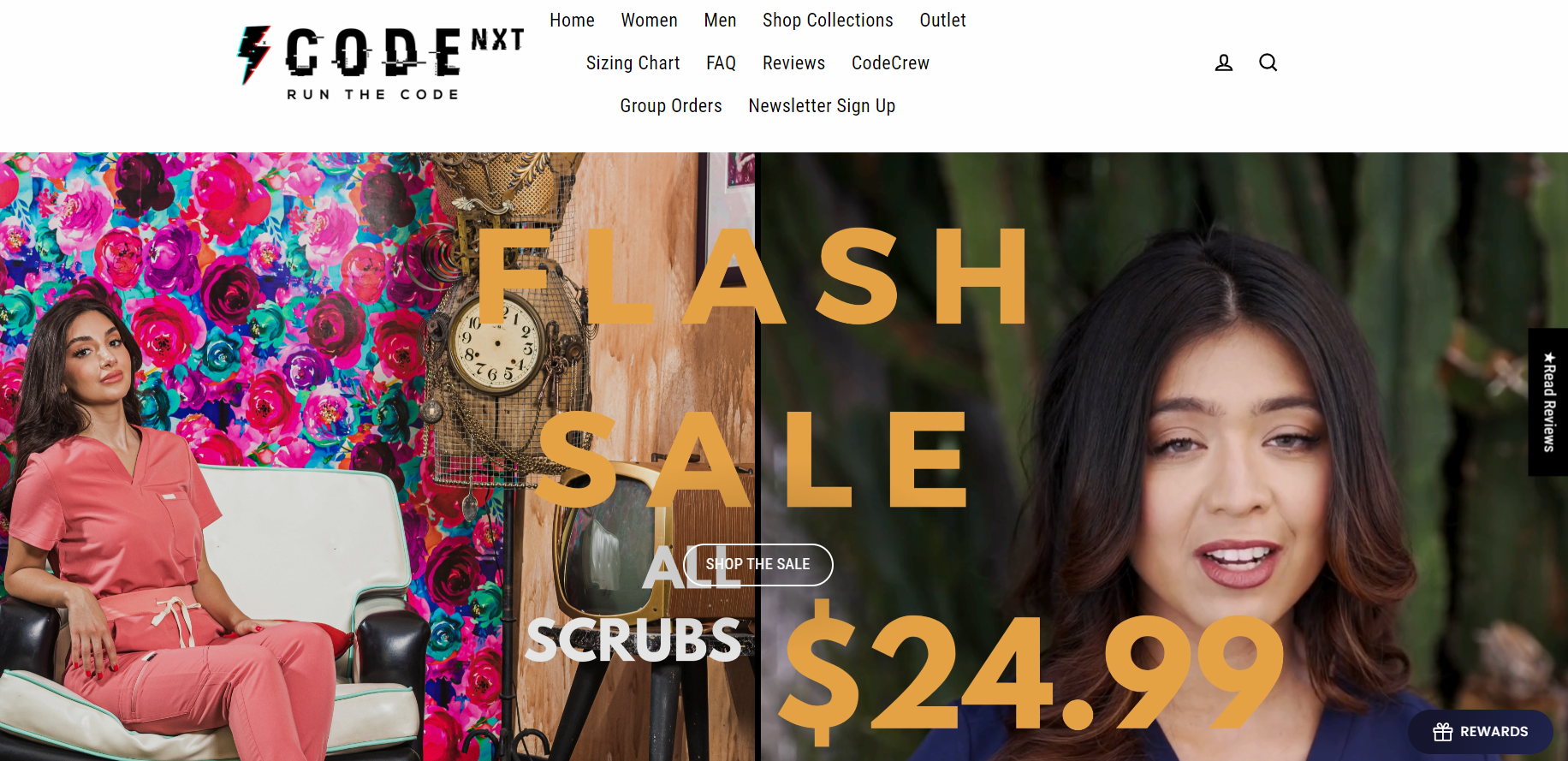Viewport: 1568px width, 761px height.
Task: Open the Newsletter Sign Up link
Action: 822,105
